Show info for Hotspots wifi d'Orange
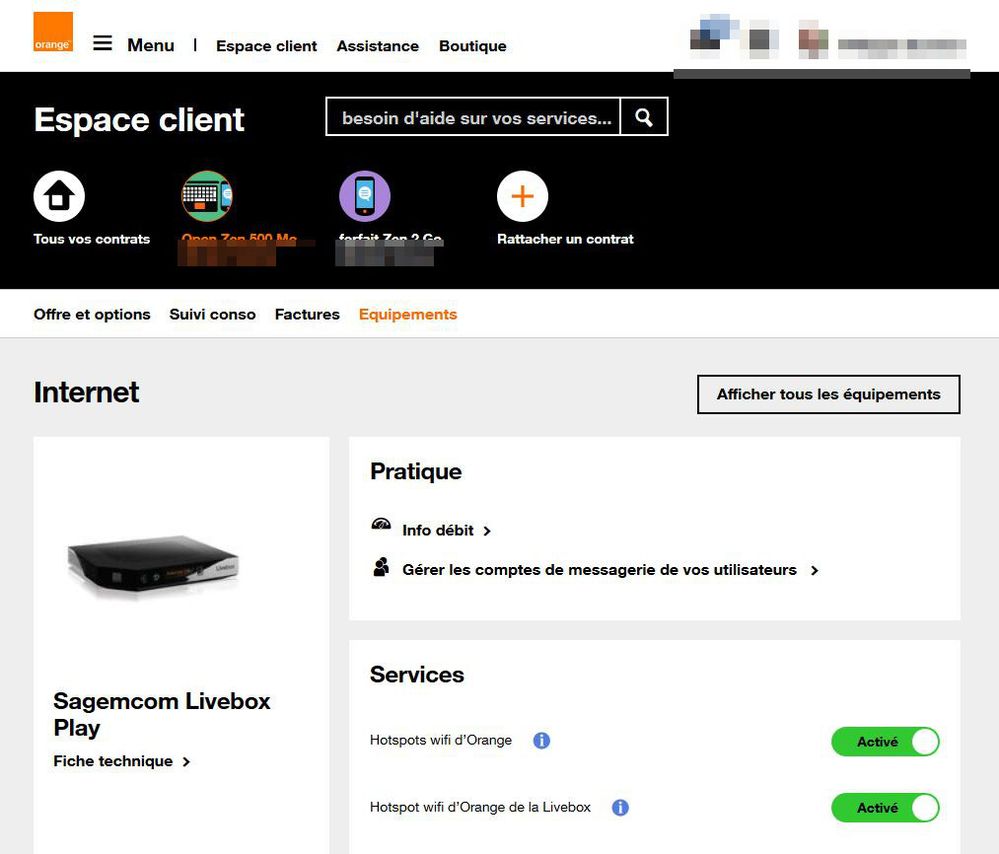999x854 pixels. click(x=541, y=741)
